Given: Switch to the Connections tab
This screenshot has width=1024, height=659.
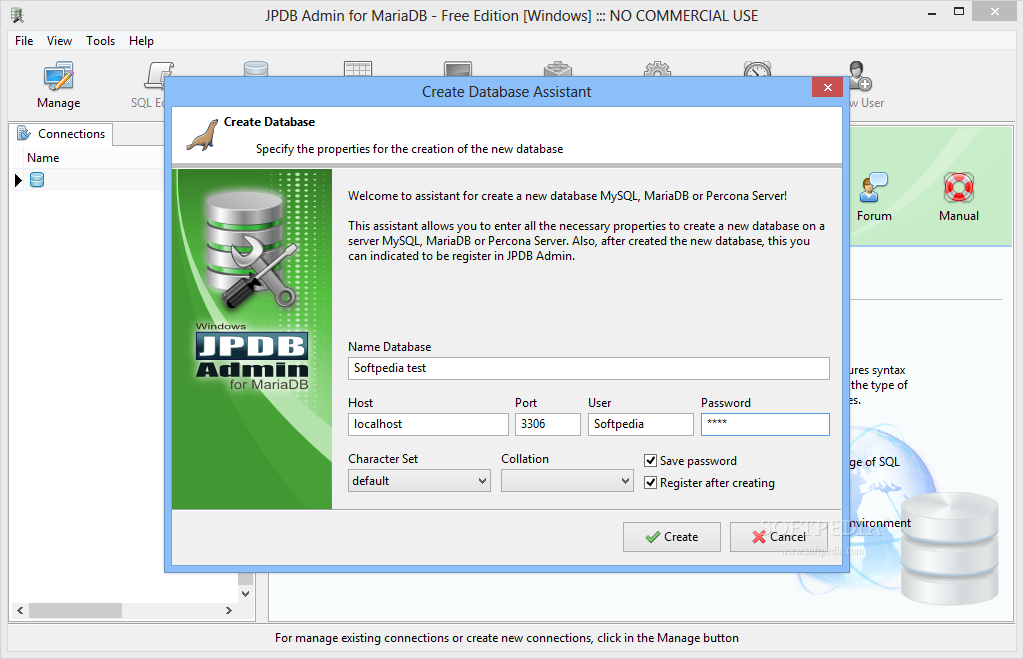Looking at the screenshot, I should pos(61,134).
